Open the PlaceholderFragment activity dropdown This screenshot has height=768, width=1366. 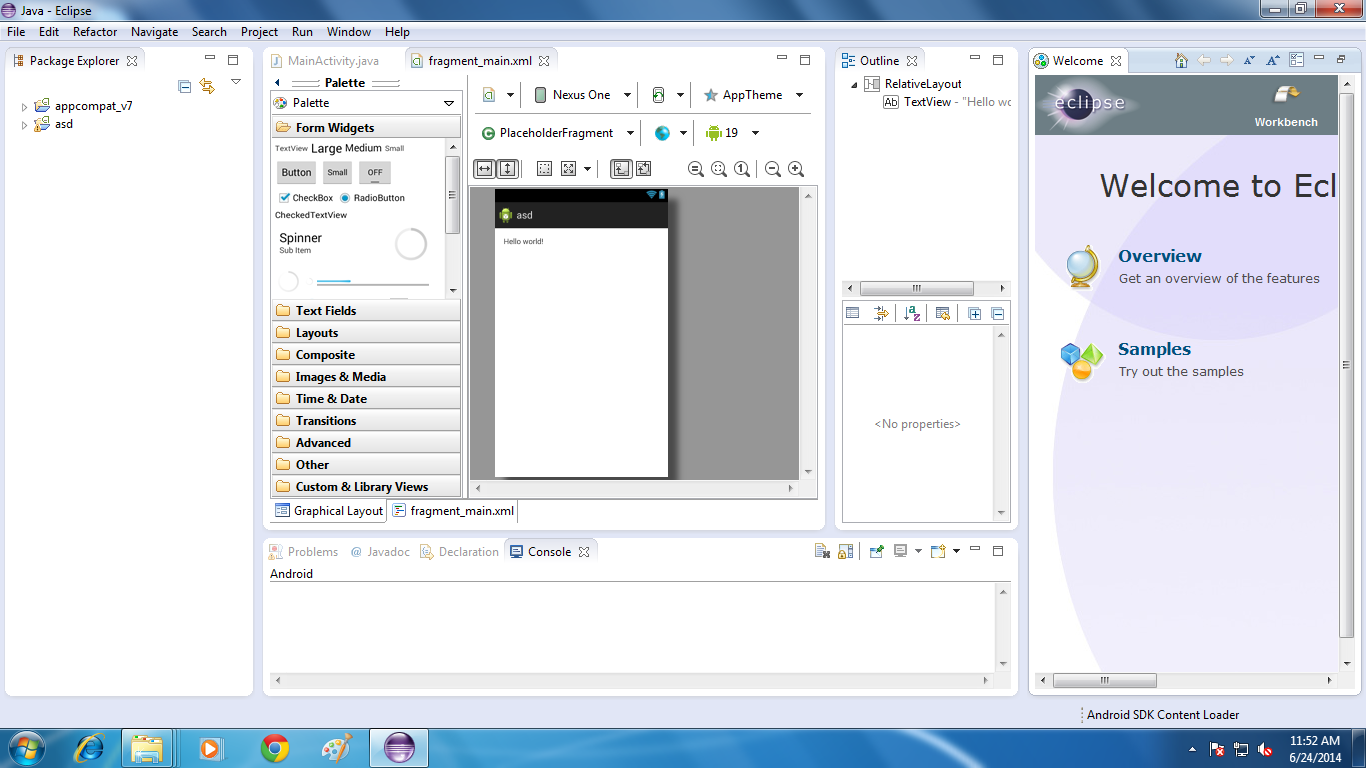[x=559, y=133]
